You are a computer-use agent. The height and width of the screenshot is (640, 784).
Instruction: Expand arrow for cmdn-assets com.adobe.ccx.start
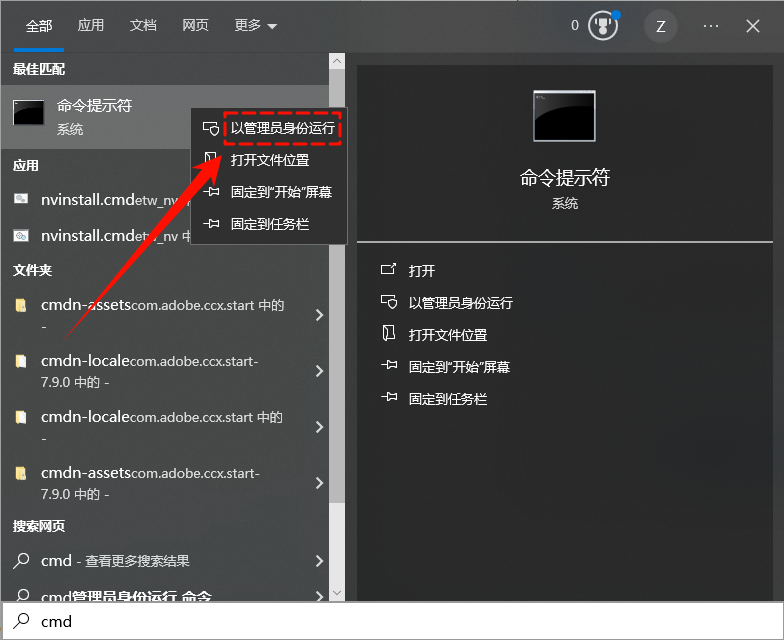click(320, 315)
